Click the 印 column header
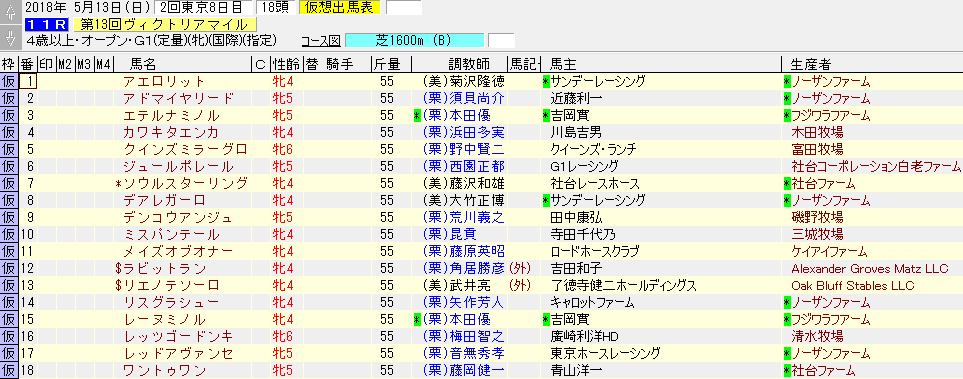963x379 pixels. click(46, 64)
